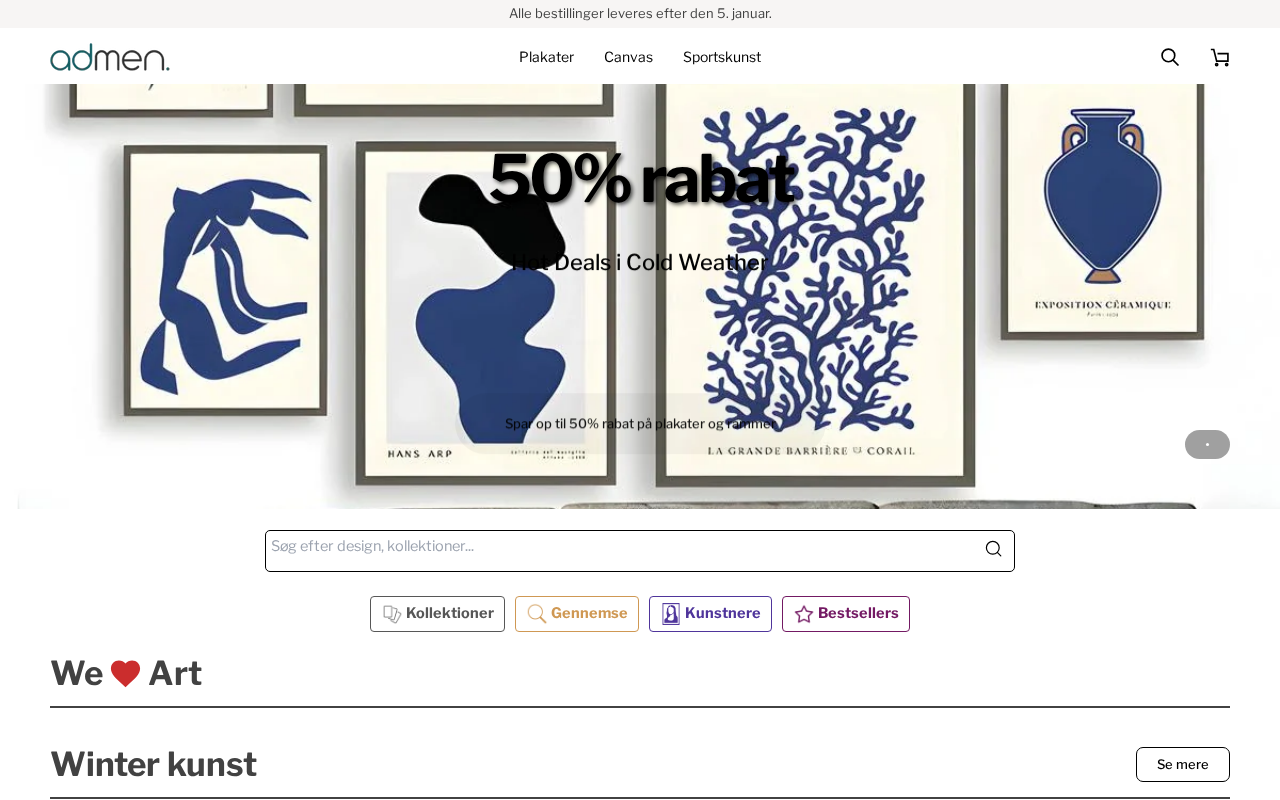
Task: Click the magnifier icon inside search field
Action: [x=993, y=549]
